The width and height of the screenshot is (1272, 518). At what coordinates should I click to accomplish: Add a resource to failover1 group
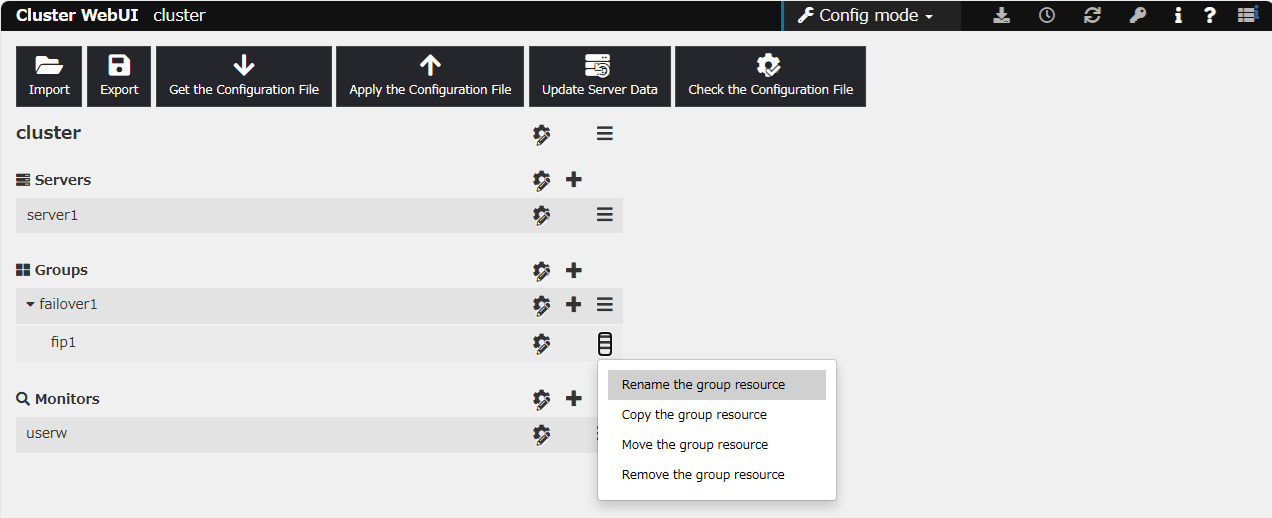pos(574,305)
